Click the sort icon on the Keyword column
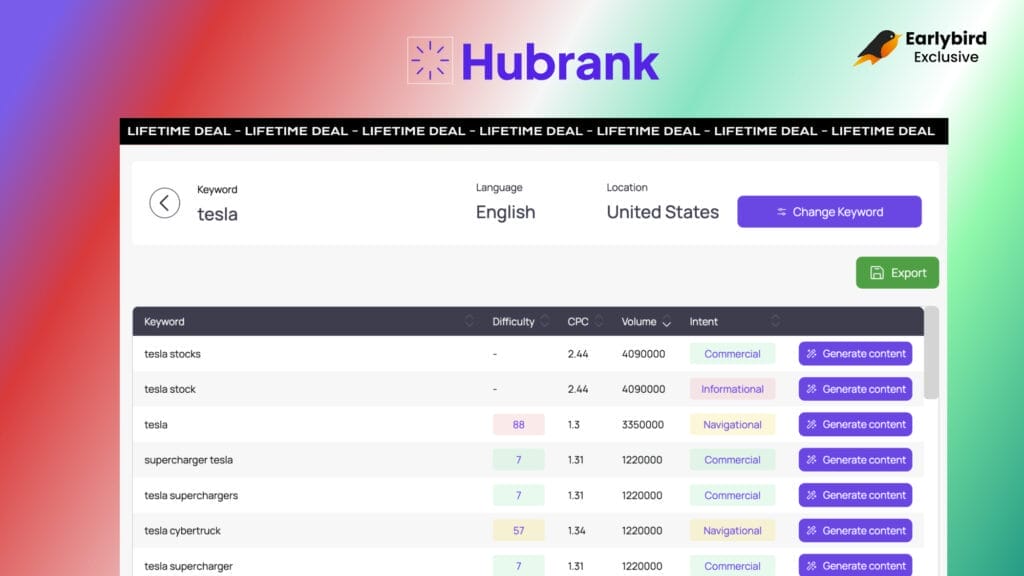The height and width of the screenshot is (576, 1024). pos(469,321)
